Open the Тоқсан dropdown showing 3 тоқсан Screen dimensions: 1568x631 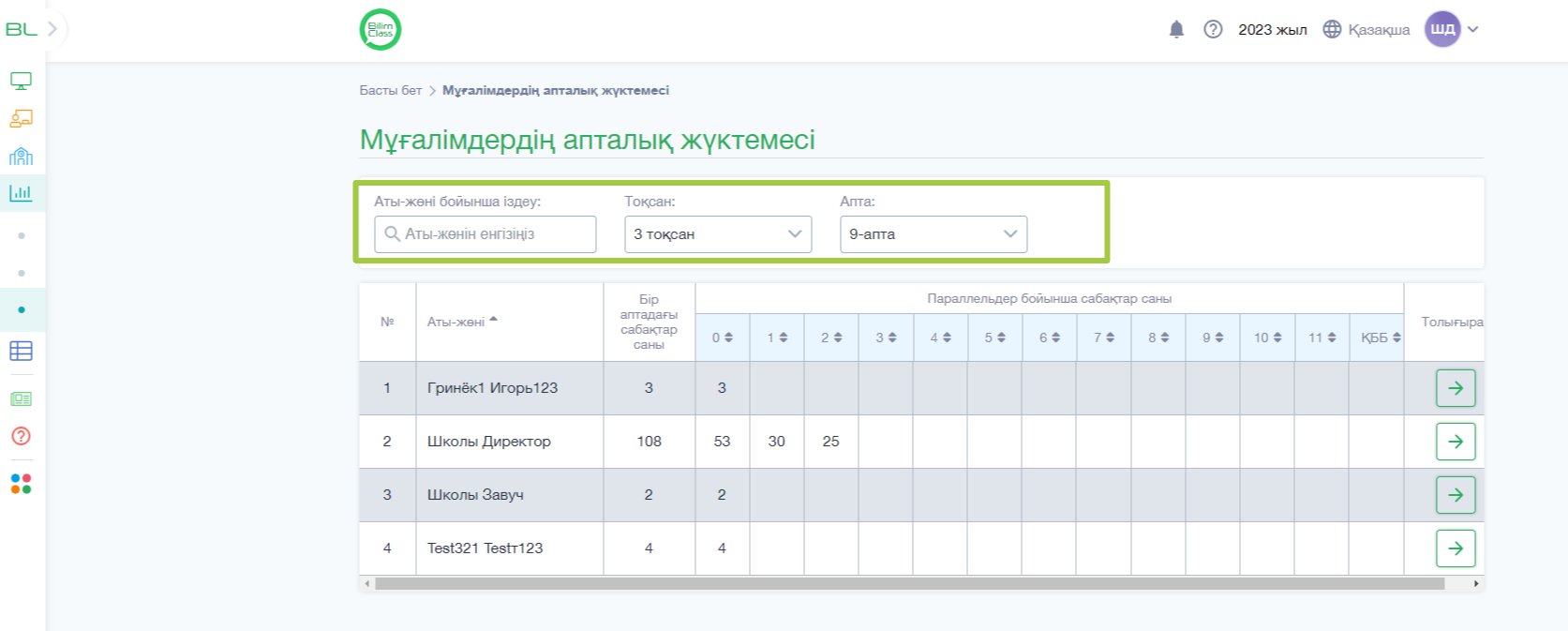tap(718, 234)
